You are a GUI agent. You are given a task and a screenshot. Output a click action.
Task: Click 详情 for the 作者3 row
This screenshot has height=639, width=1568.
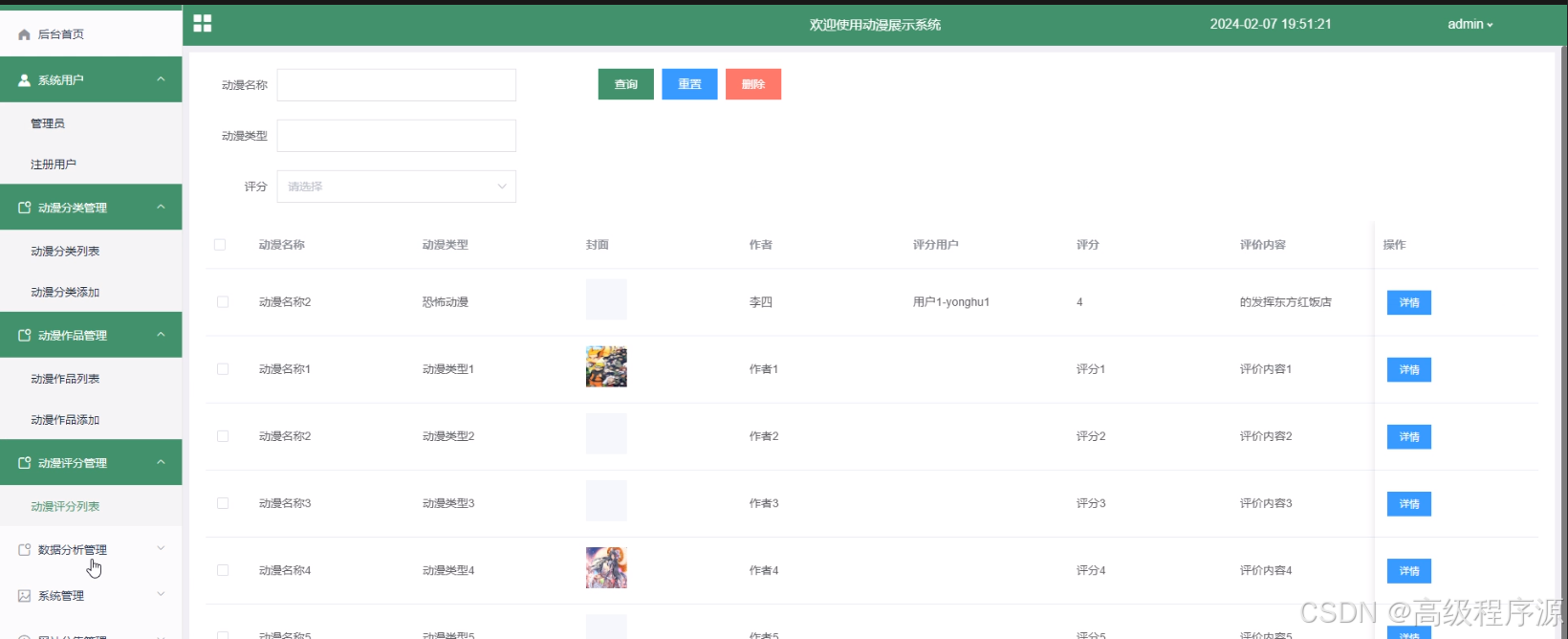[1409, 504]
